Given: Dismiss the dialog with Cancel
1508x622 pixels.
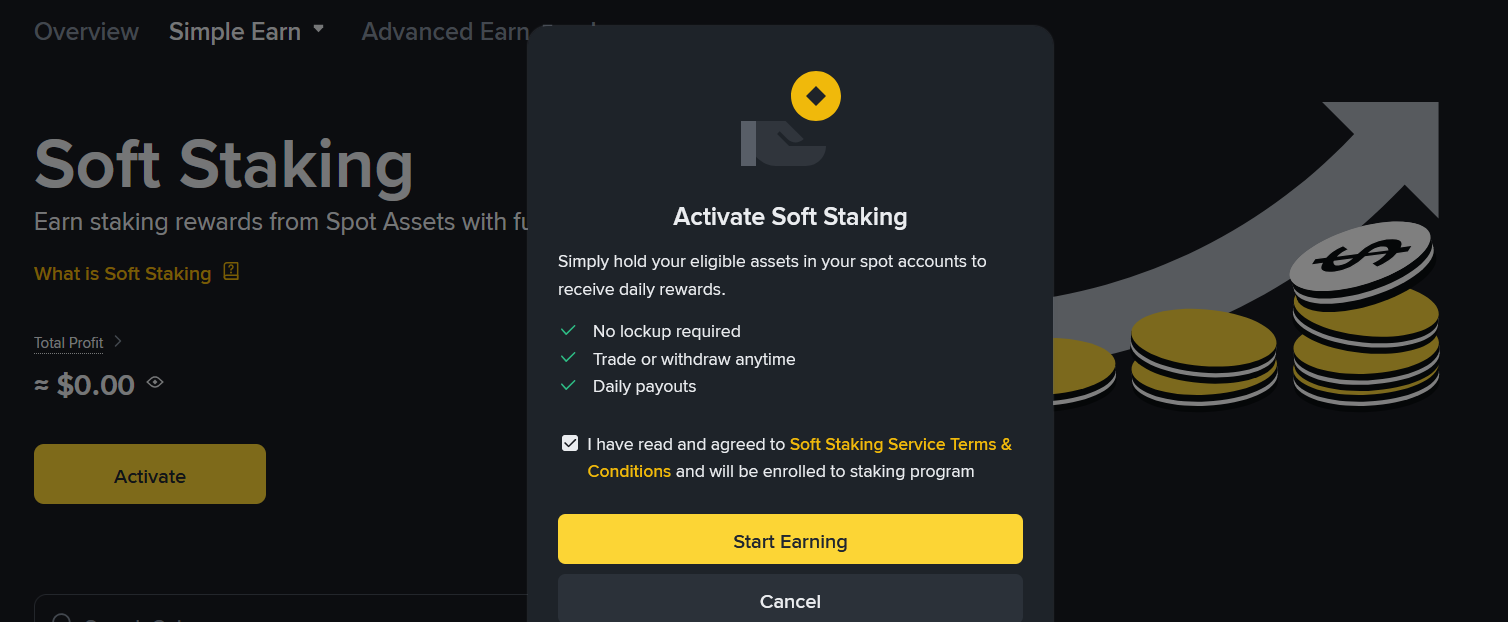Looking at the screenshot, I should point(790,598).
